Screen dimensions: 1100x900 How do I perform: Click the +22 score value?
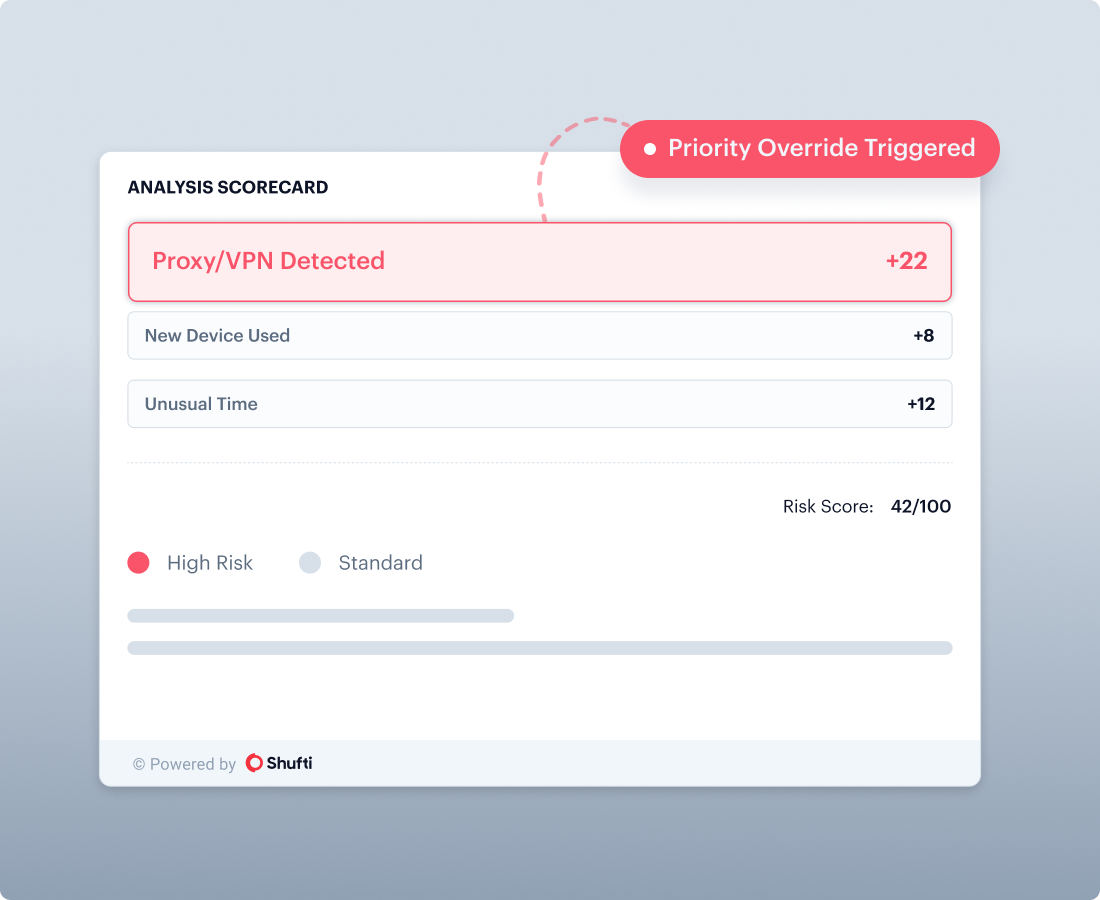click(906, 261)
